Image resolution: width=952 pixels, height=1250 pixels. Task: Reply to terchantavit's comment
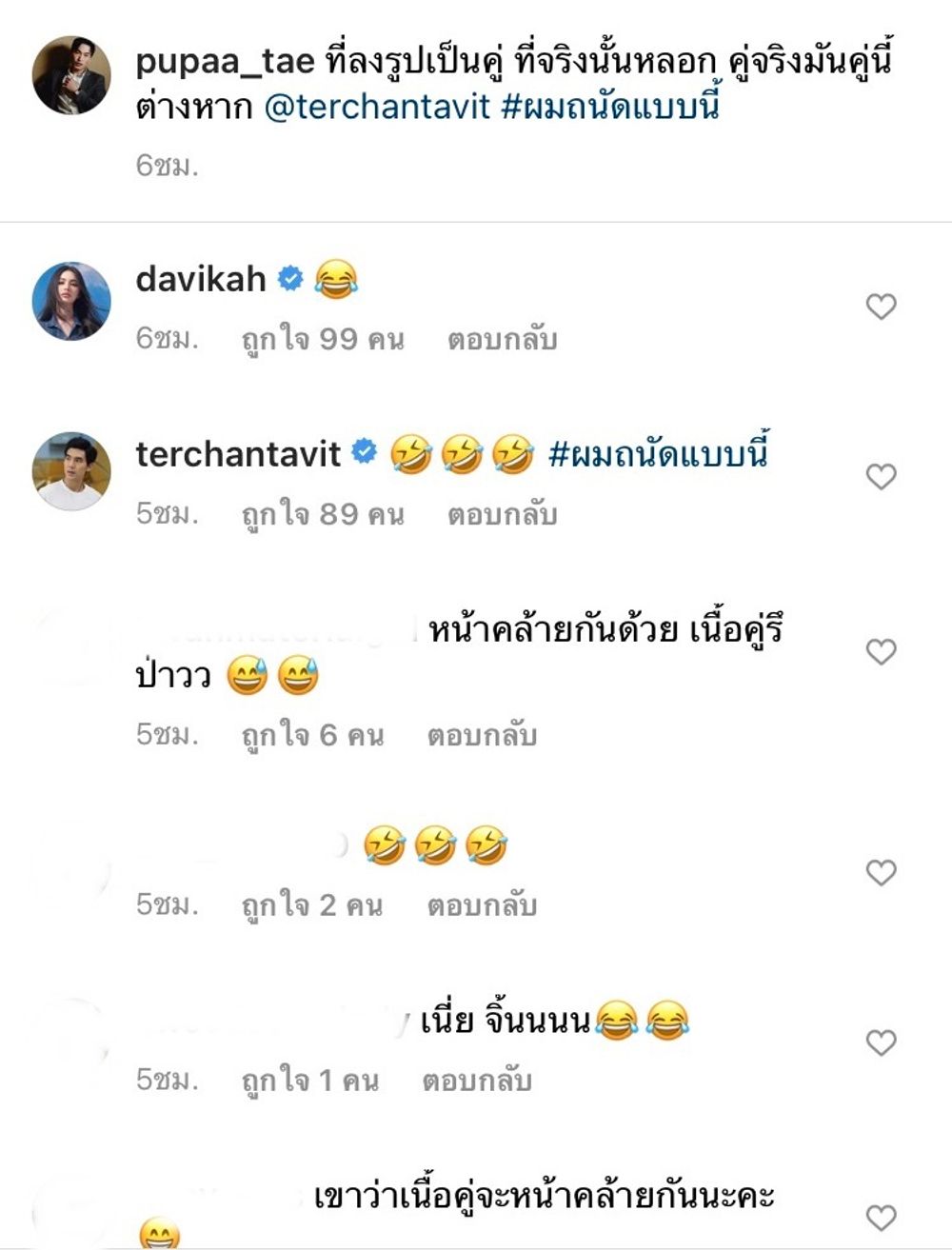coord(502,514)
